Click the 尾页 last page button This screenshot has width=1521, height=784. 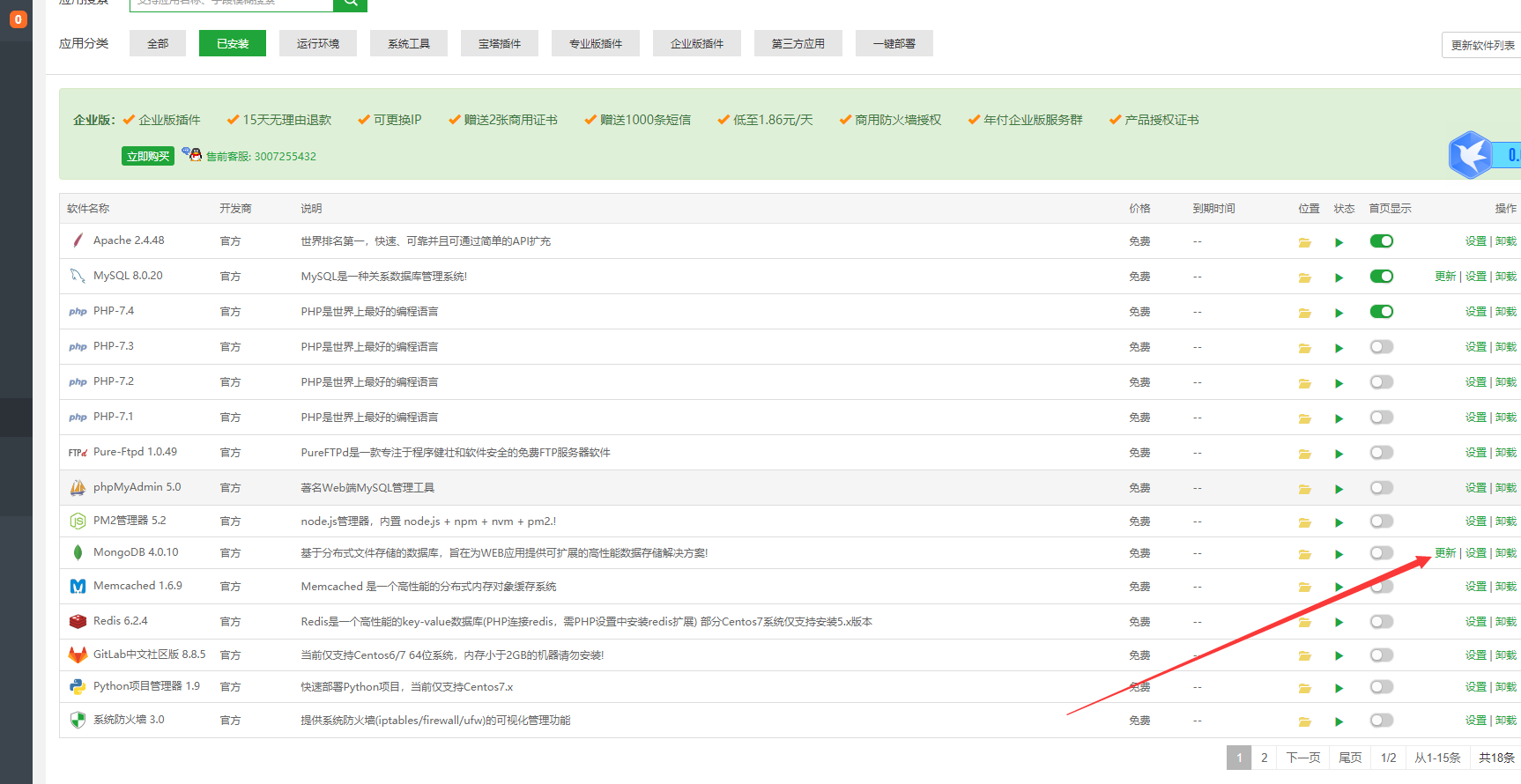click(x=1350, y=758)
